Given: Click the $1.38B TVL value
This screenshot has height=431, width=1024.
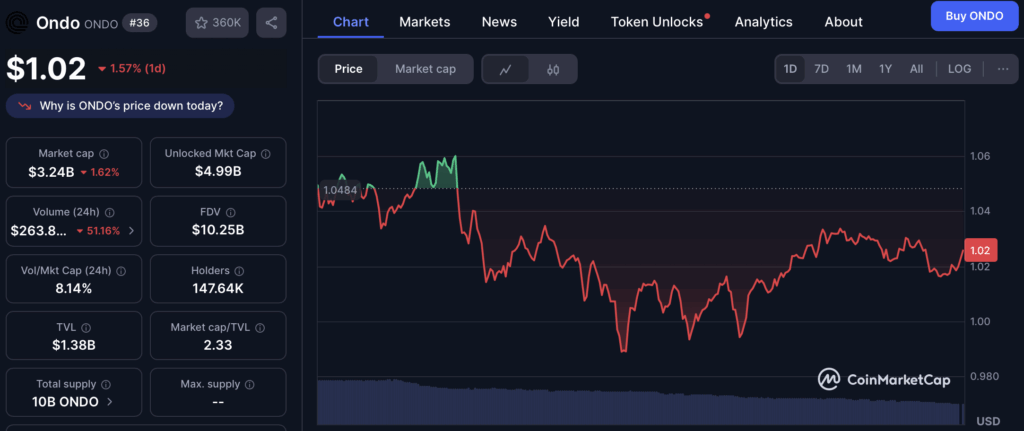Looking at the screenshot, I should 74,345.
